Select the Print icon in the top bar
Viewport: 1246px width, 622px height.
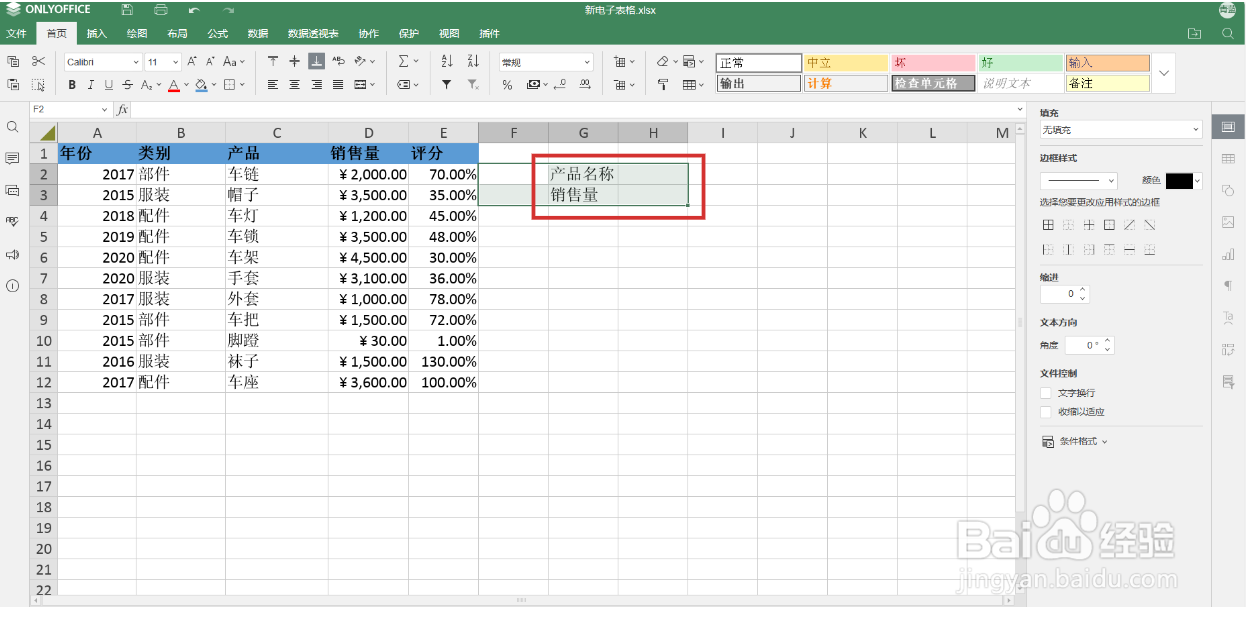coord(160,9)
